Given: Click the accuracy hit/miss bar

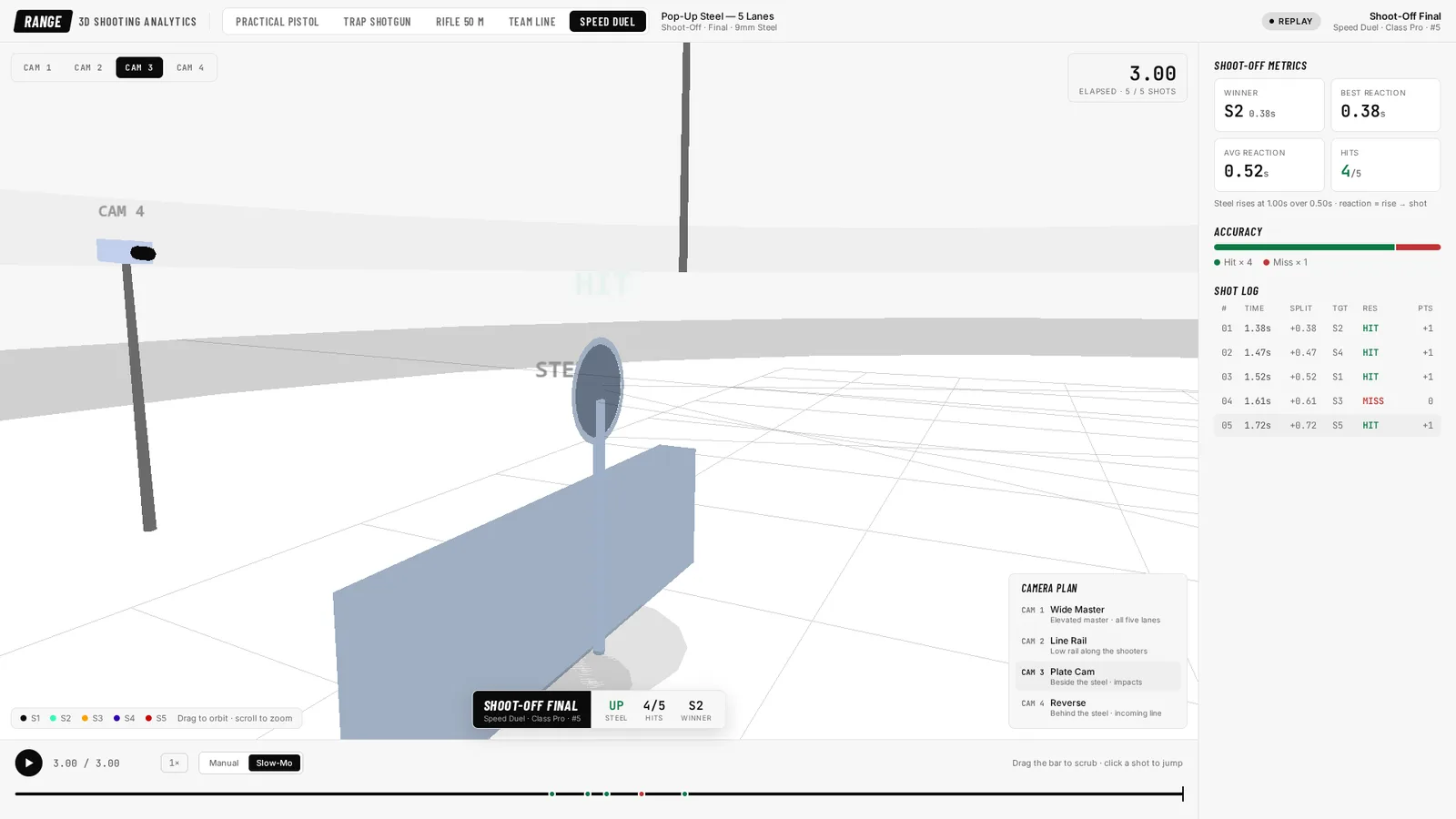Looking at the screenshot, I should pos(1327,247).
